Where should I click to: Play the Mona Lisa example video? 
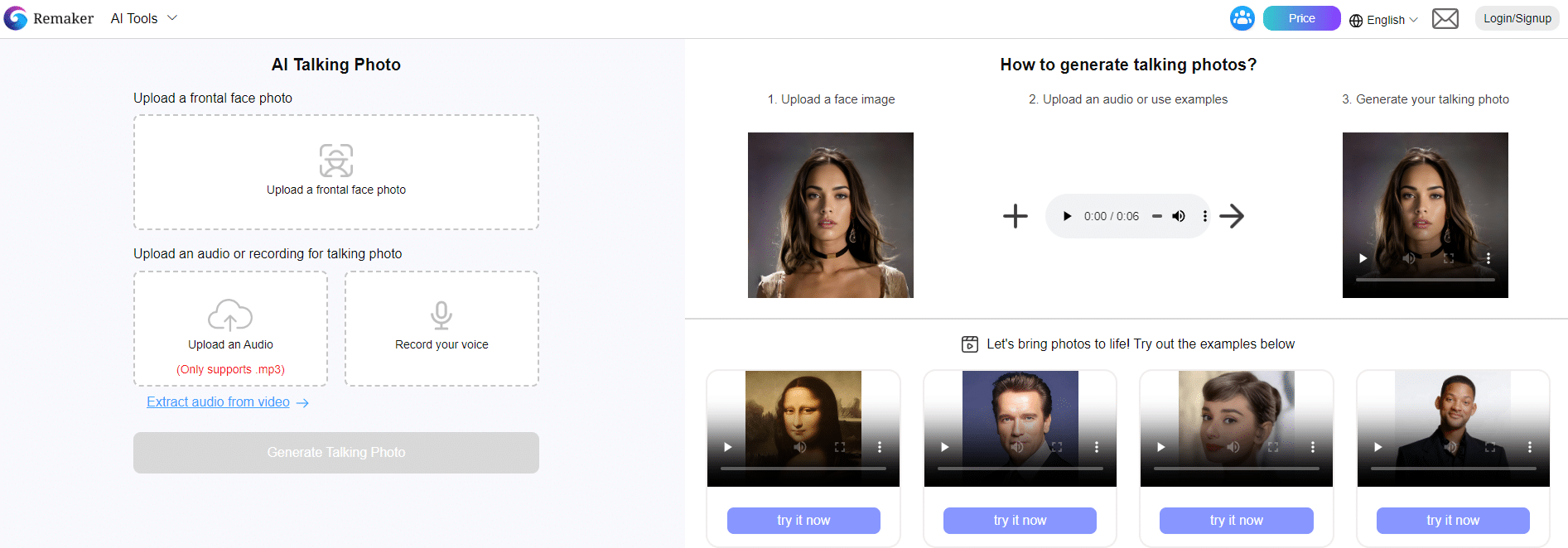[727, 446]
